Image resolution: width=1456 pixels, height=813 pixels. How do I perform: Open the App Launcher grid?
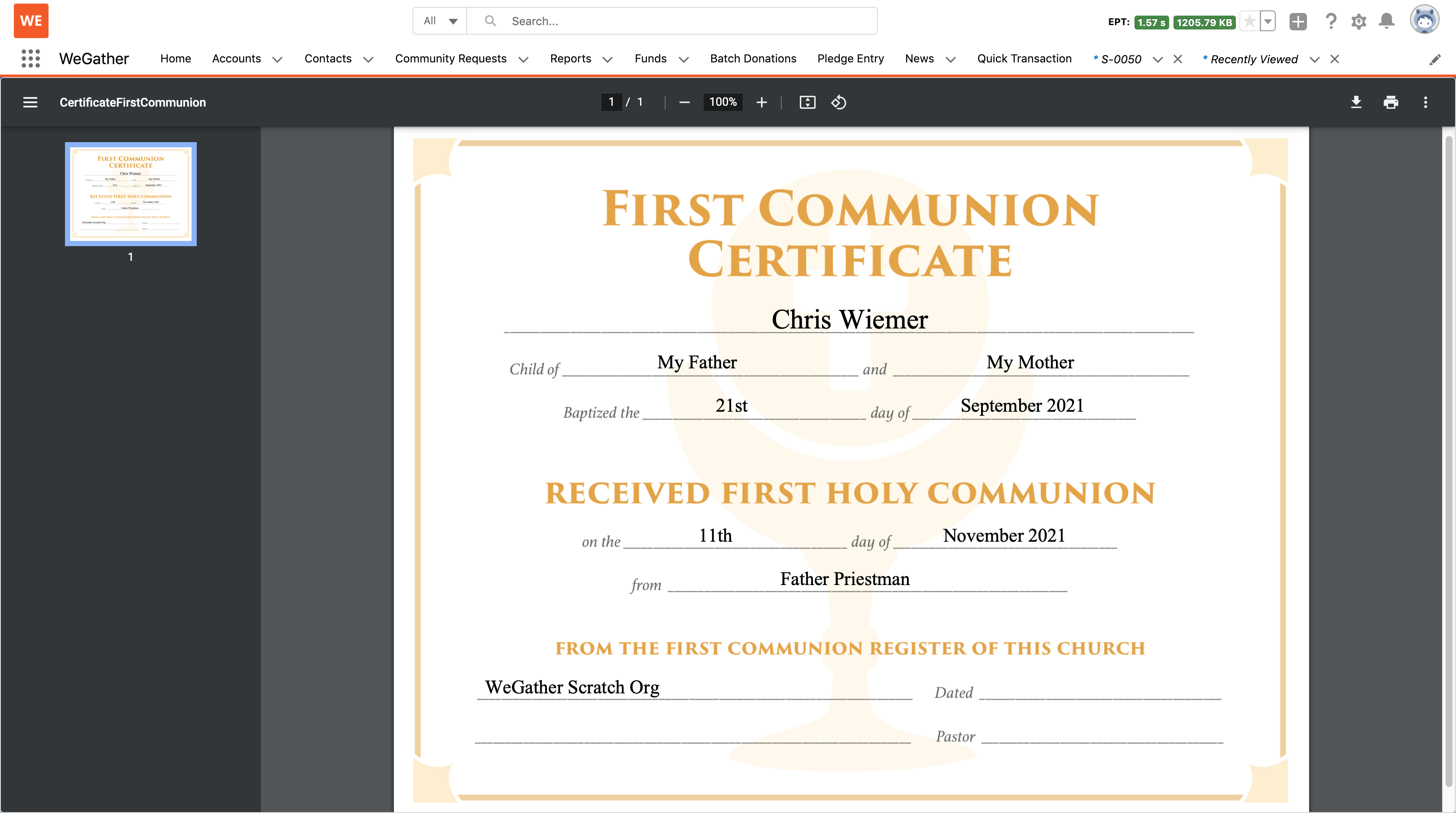(x=30, y=59)
